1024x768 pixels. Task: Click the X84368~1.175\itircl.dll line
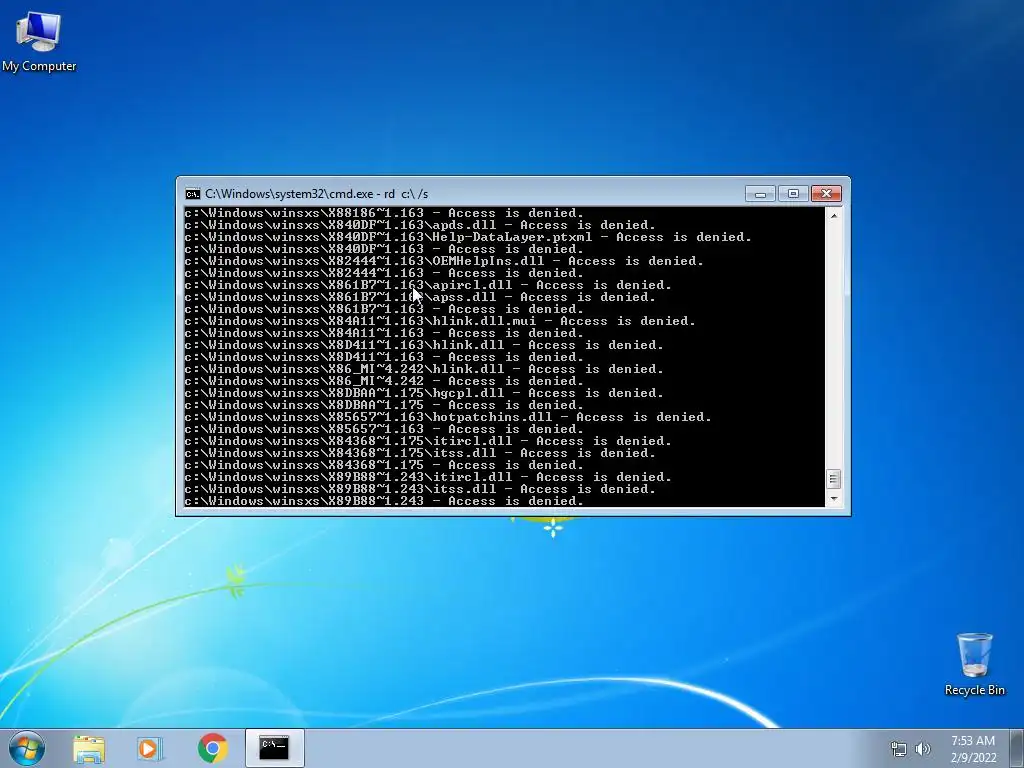(x=428, y=441)
